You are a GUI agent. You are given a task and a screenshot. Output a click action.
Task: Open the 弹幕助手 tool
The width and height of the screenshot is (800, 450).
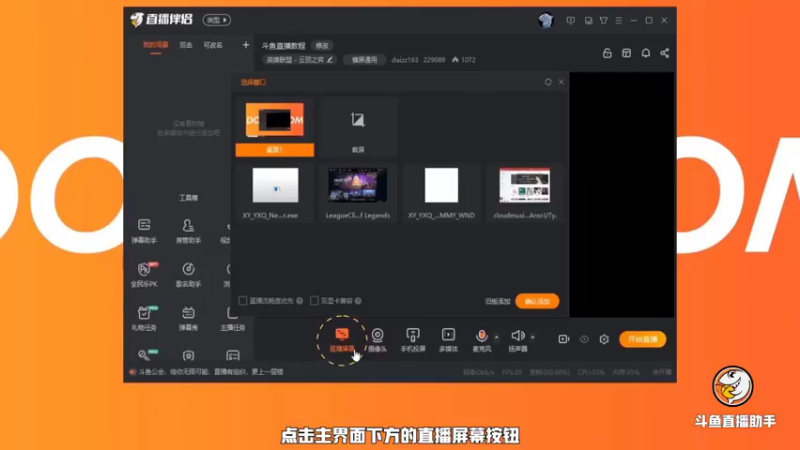[x=144, y=231]
